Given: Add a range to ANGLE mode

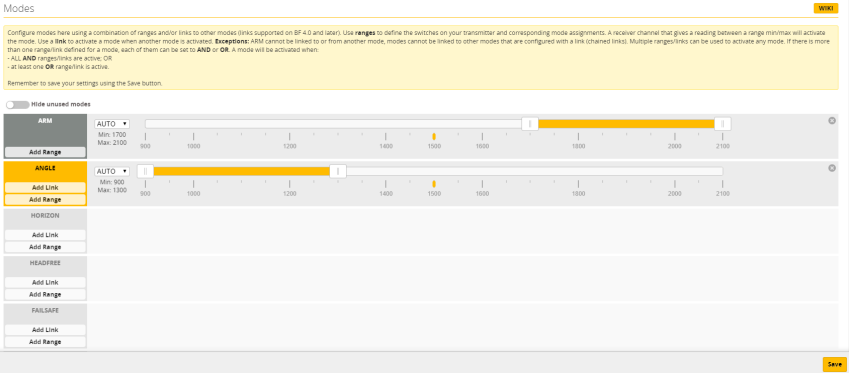Looking at the screenshot, I should [45, 199].
